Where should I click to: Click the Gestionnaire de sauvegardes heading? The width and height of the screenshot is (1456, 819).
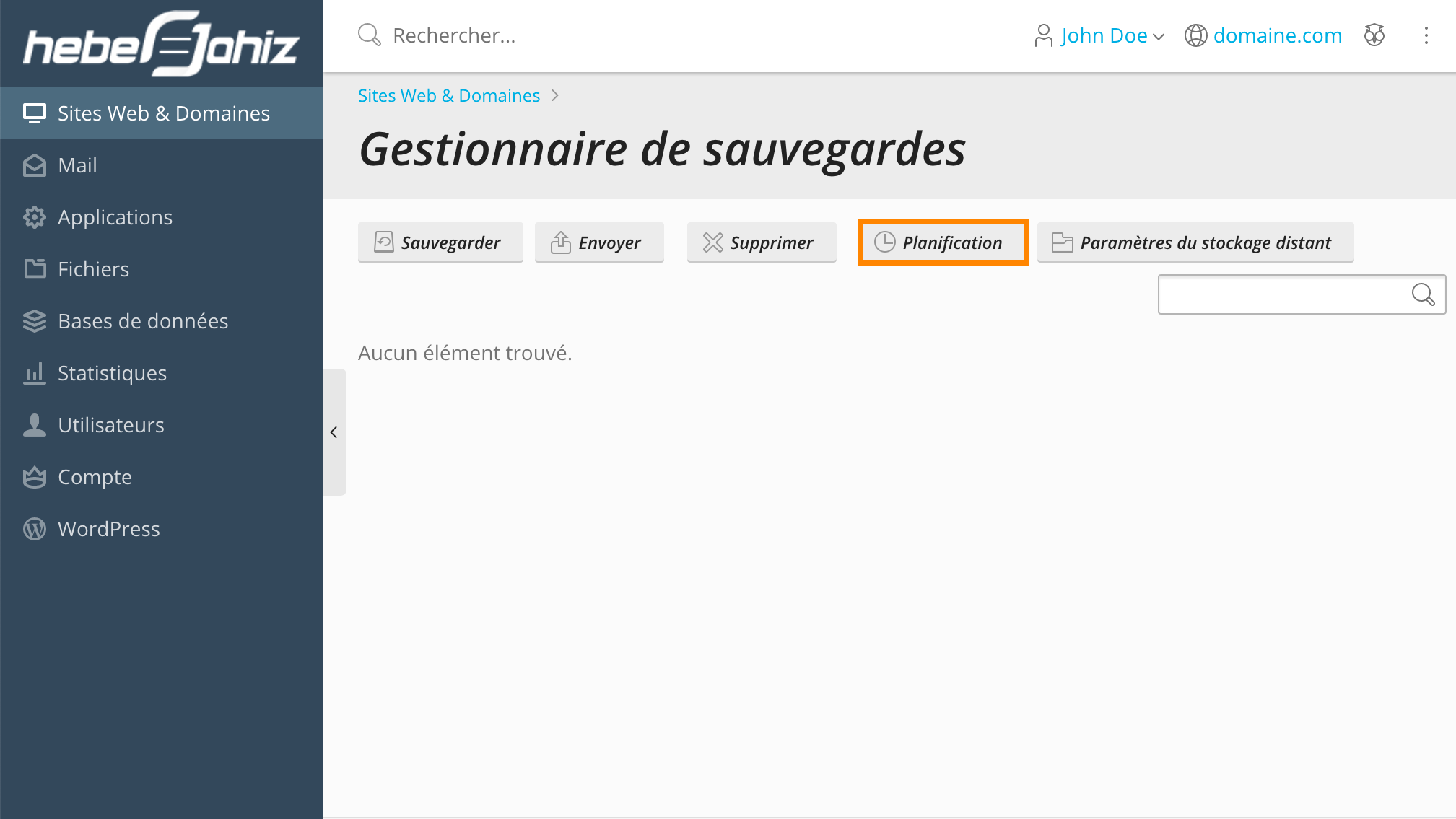(662, 149)
